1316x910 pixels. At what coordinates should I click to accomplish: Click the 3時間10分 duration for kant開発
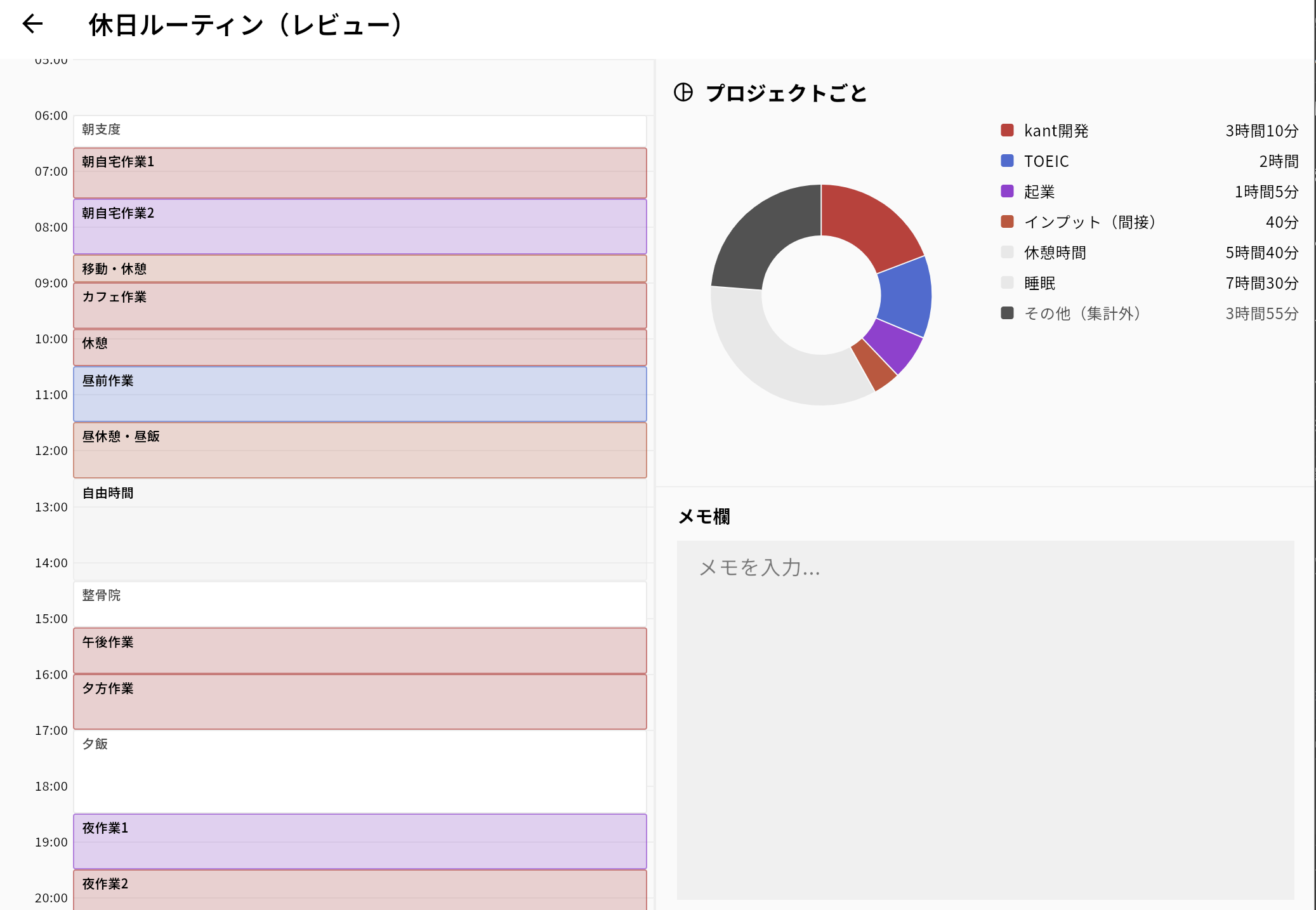pos(1261,131)
